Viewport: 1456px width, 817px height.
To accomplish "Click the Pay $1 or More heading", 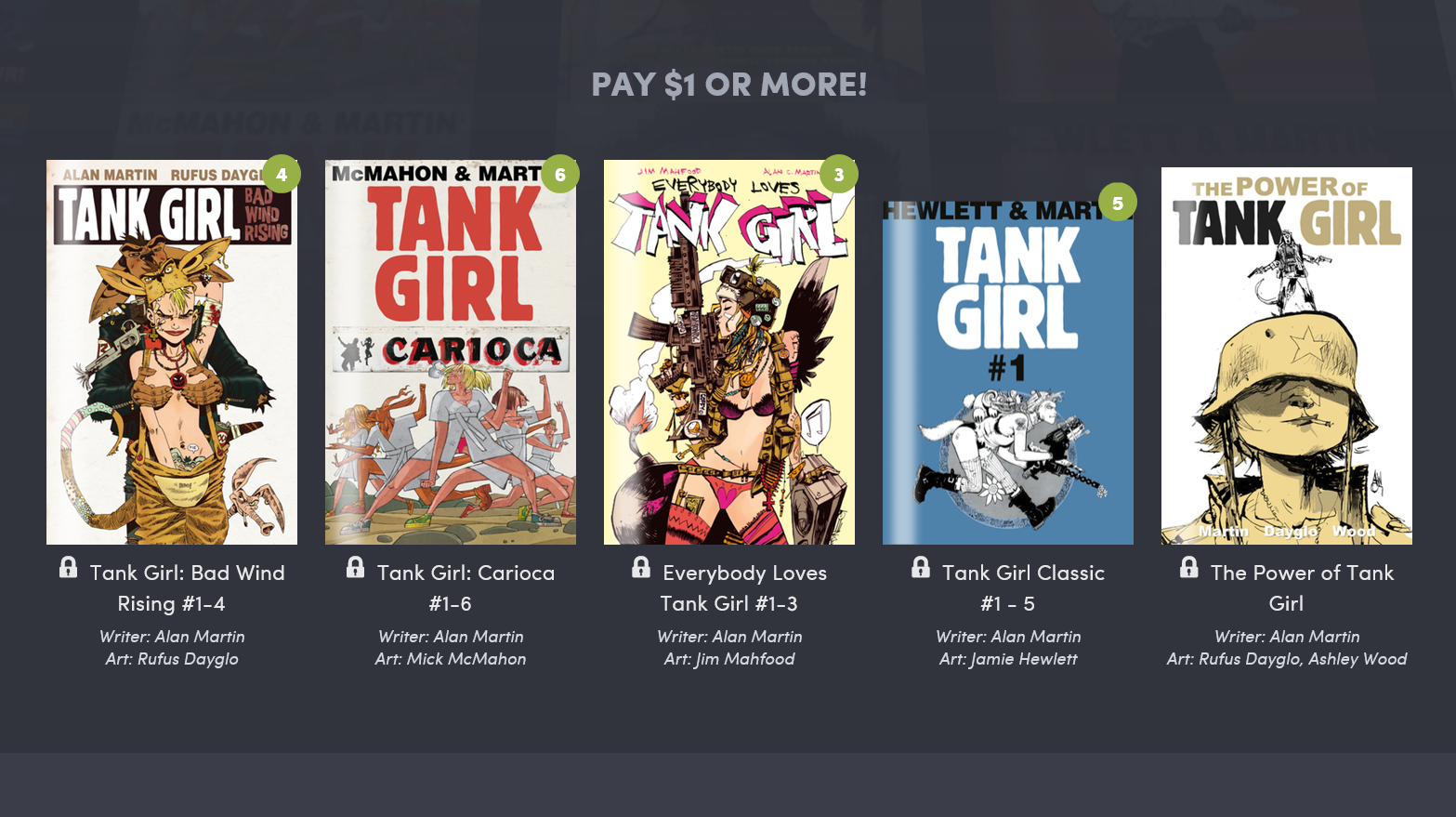I will 729,85.
